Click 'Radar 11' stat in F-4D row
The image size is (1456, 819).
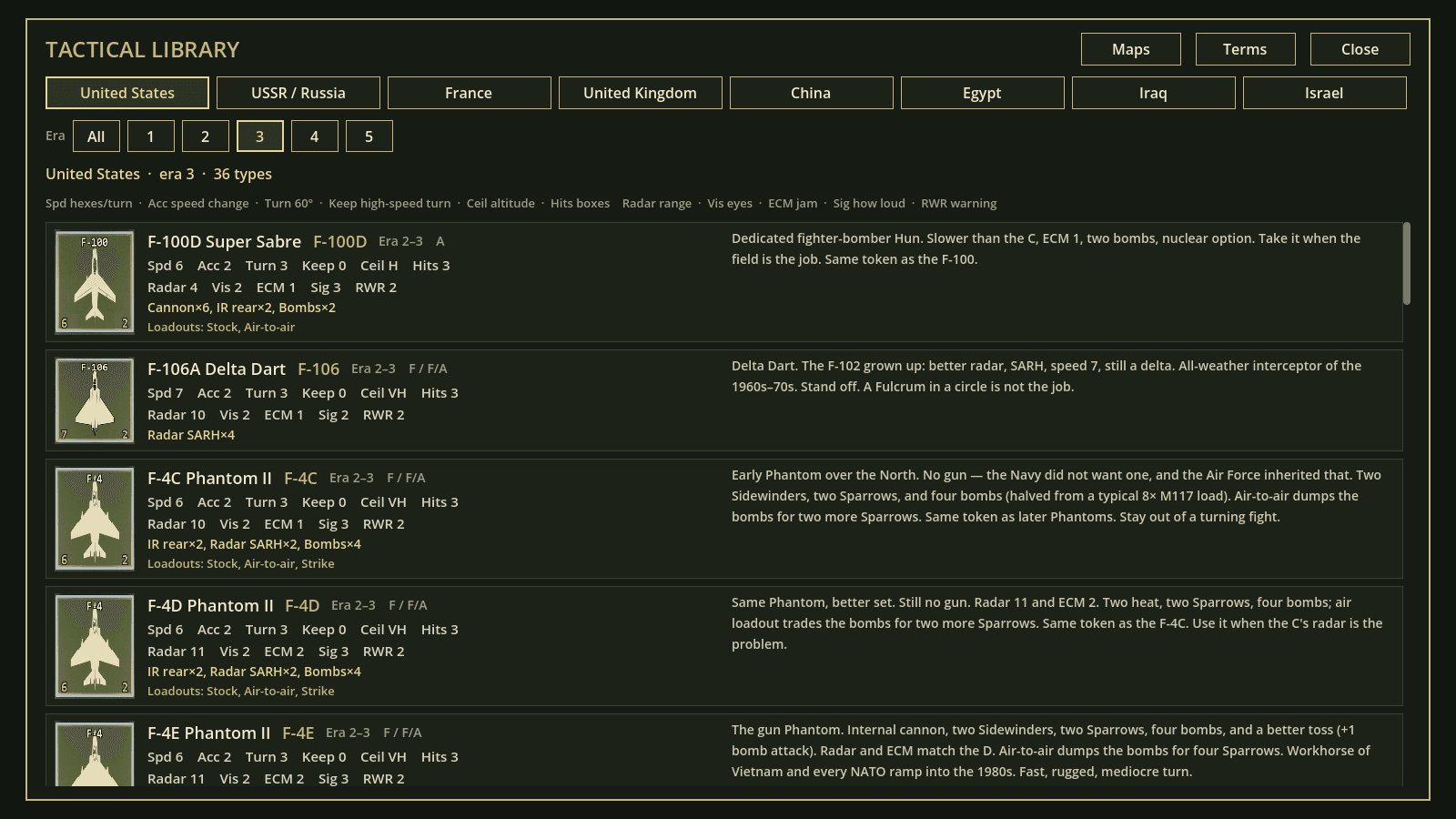point(176,652)
